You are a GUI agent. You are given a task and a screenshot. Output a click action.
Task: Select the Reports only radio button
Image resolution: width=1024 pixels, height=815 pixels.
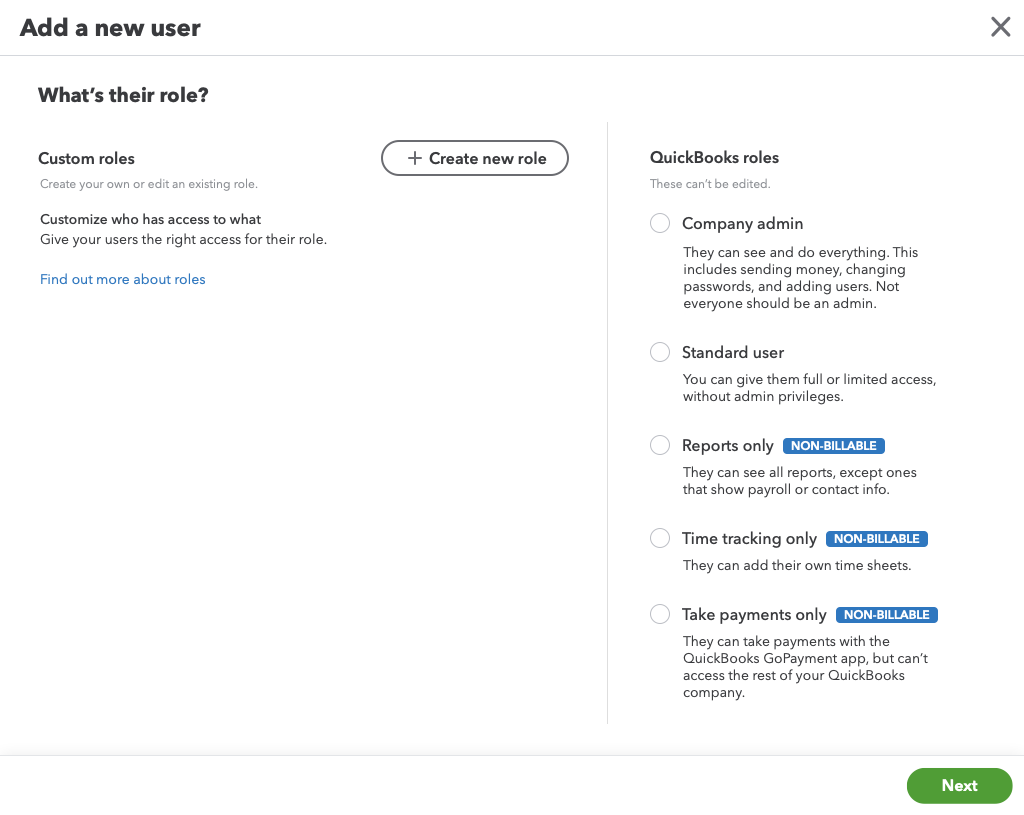660,445
